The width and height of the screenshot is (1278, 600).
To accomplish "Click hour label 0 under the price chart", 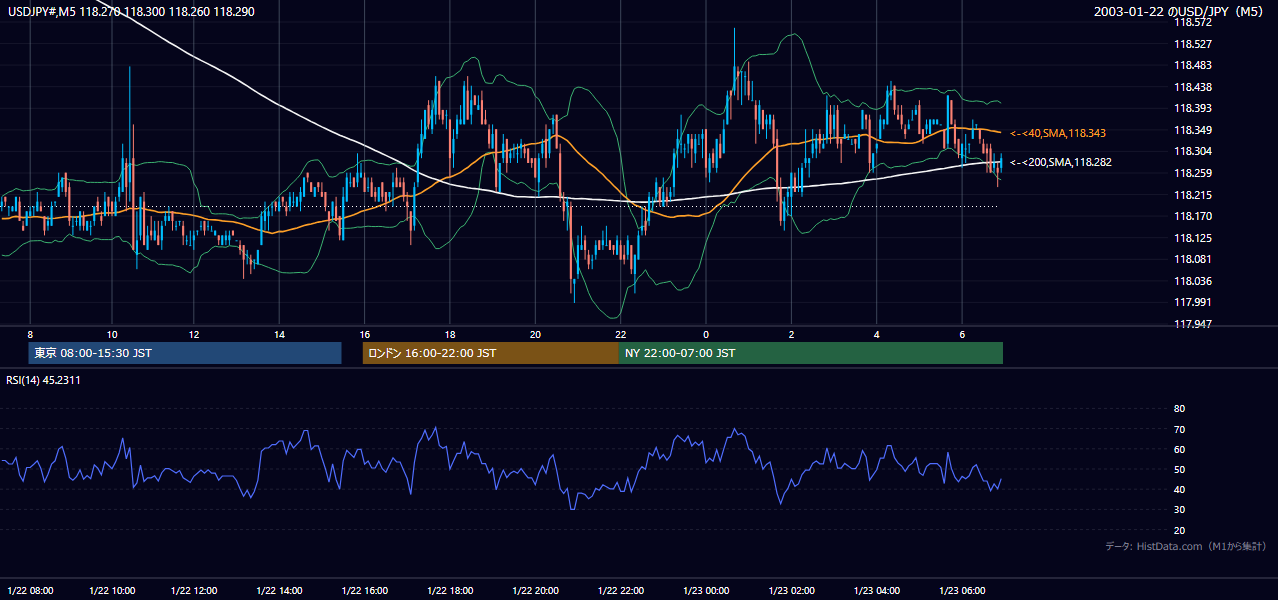I will (706, 334).
